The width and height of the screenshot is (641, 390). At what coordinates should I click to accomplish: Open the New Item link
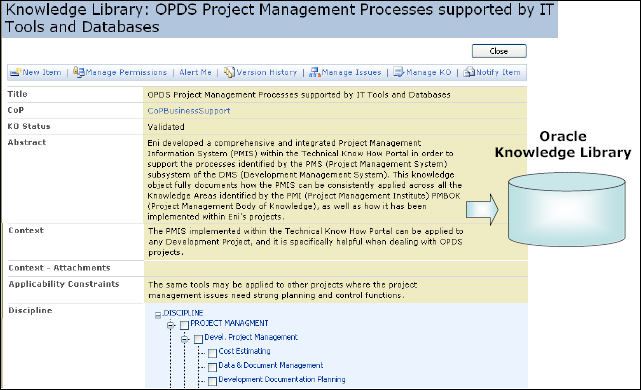(42, 72)
